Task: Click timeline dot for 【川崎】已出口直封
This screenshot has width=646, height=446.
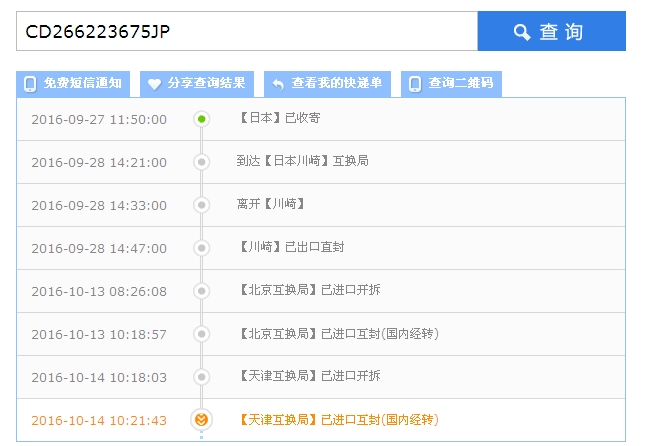Action: tap(201, 248)
